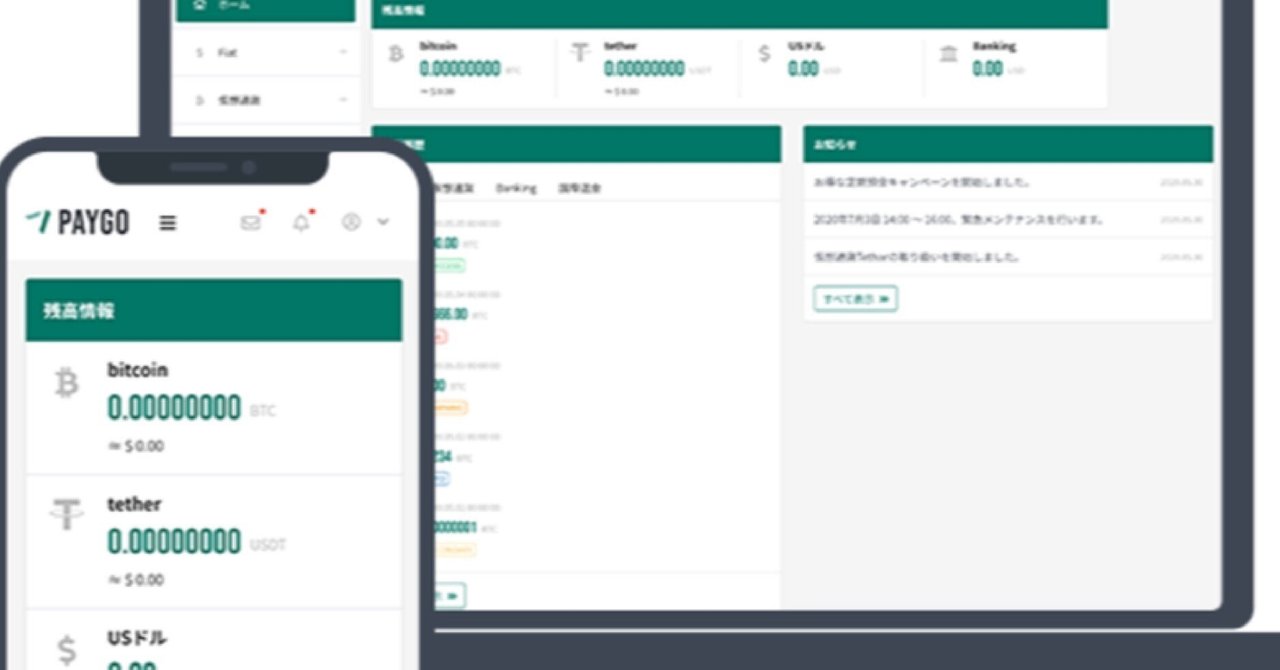Image resolution: width=1280 pixels, height=670 pixels.
Task: Click the すべて表示 button in notifications
Action: click(x=855, y=298)
